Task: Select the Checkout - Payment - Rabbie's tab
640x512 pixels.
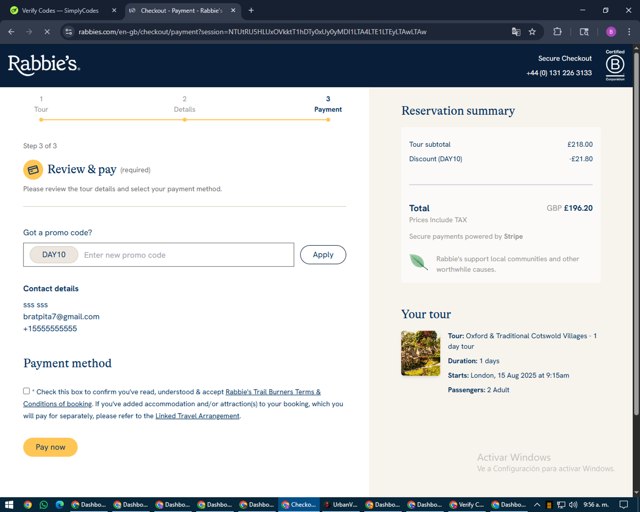Action: (181, 11)
